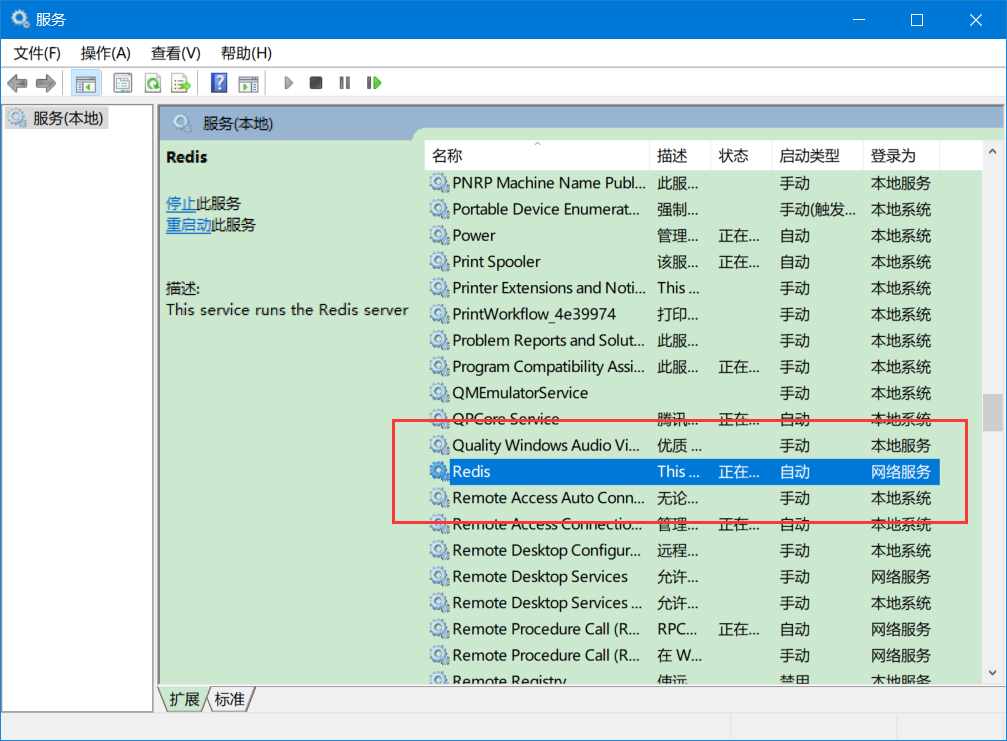Click the vertical scrollbar thumb
Image resolution: width=1007 pixels, height=741 pixels.
[x=992, y=412]
